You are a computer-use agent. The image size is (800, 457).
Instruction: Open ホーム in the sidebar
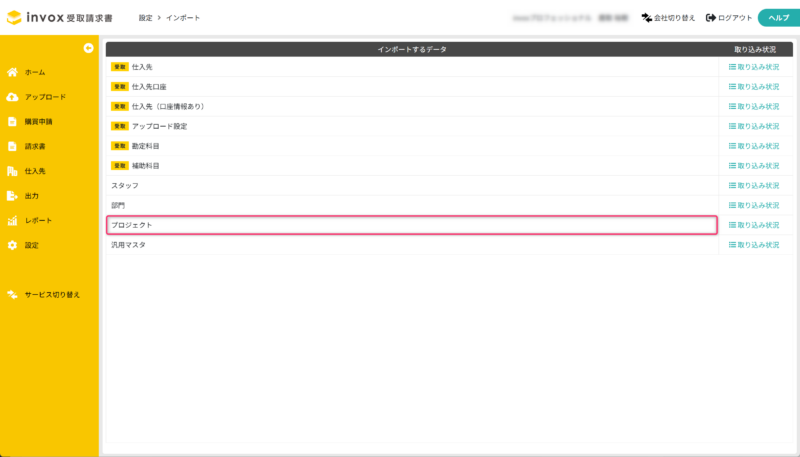pos(35,72)
